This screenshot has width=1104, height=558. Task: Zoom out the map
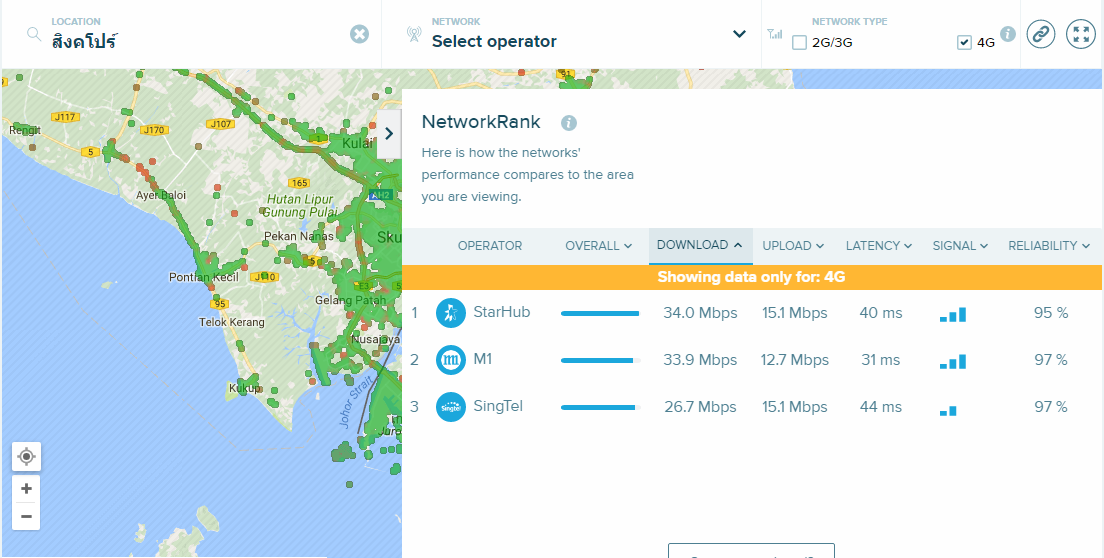point(26,516)
